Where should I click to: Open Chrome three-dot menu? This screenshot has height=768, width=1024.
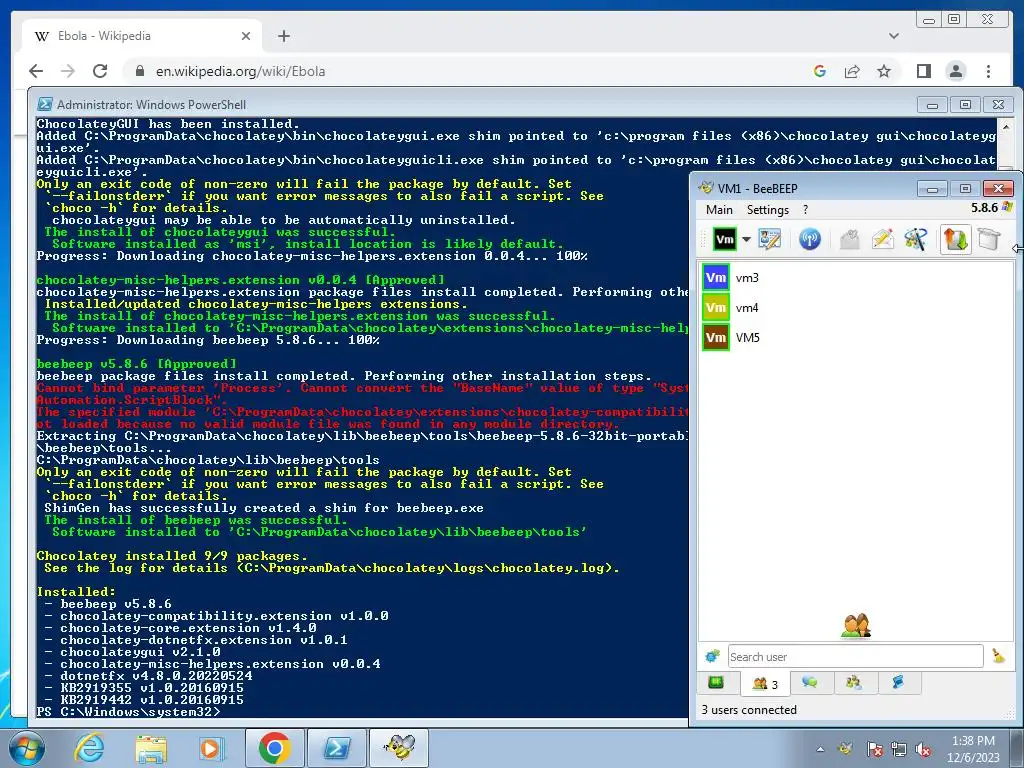[x=989, y=71]
